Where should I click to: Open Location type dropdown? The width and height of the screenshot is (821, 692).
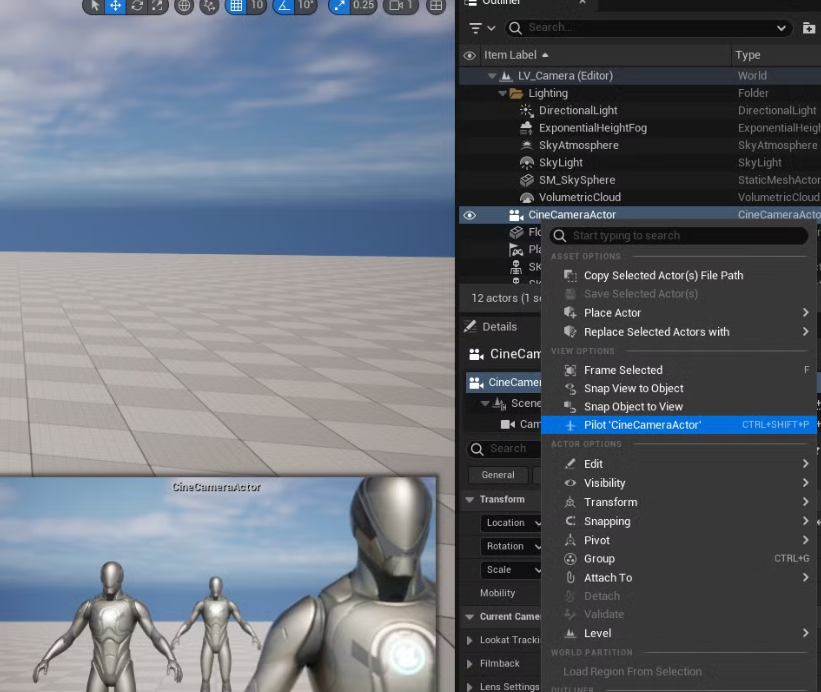(x=511, y=523)
